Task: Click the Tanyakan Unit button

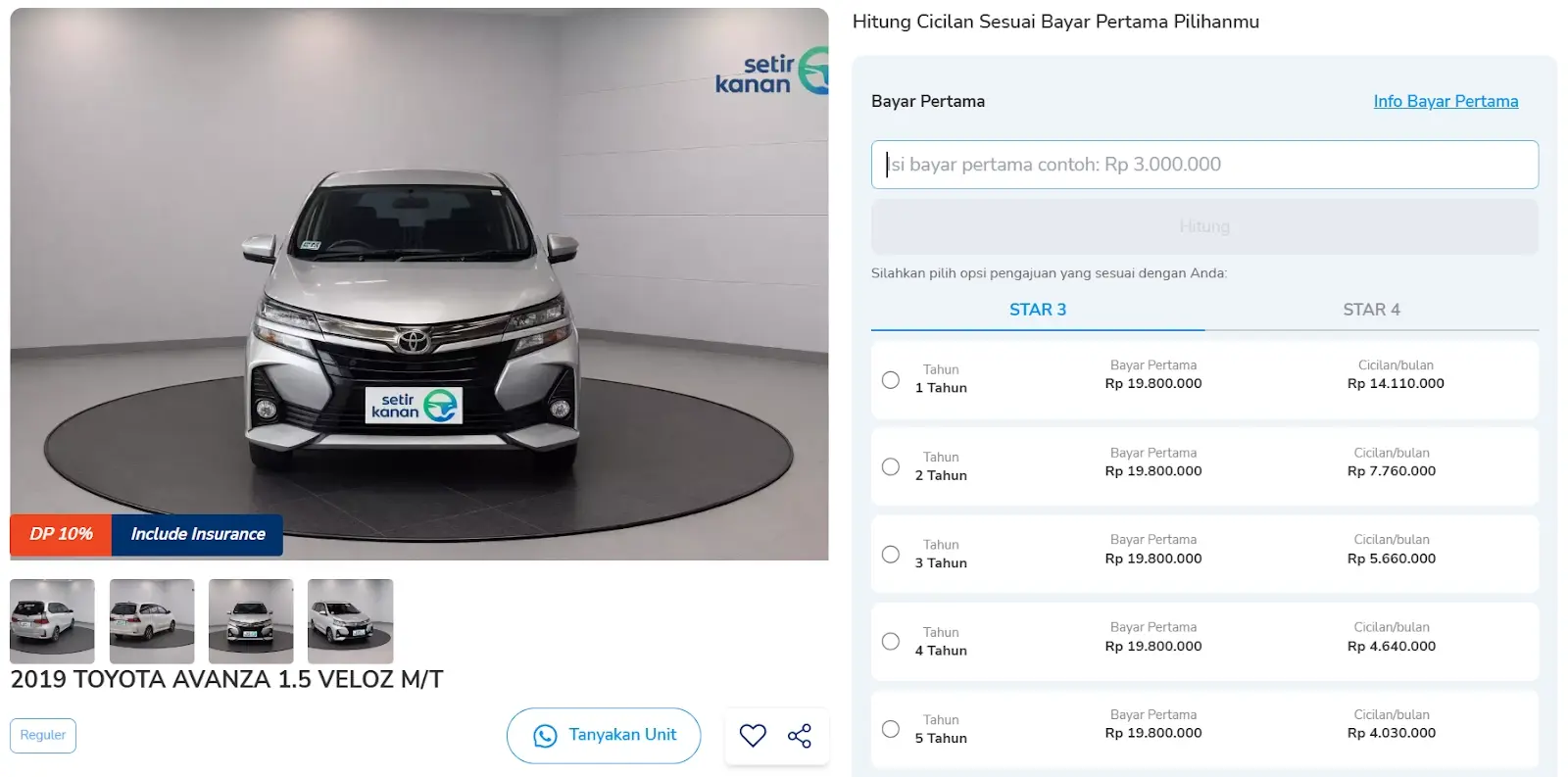Action: [x=604, y=735]
